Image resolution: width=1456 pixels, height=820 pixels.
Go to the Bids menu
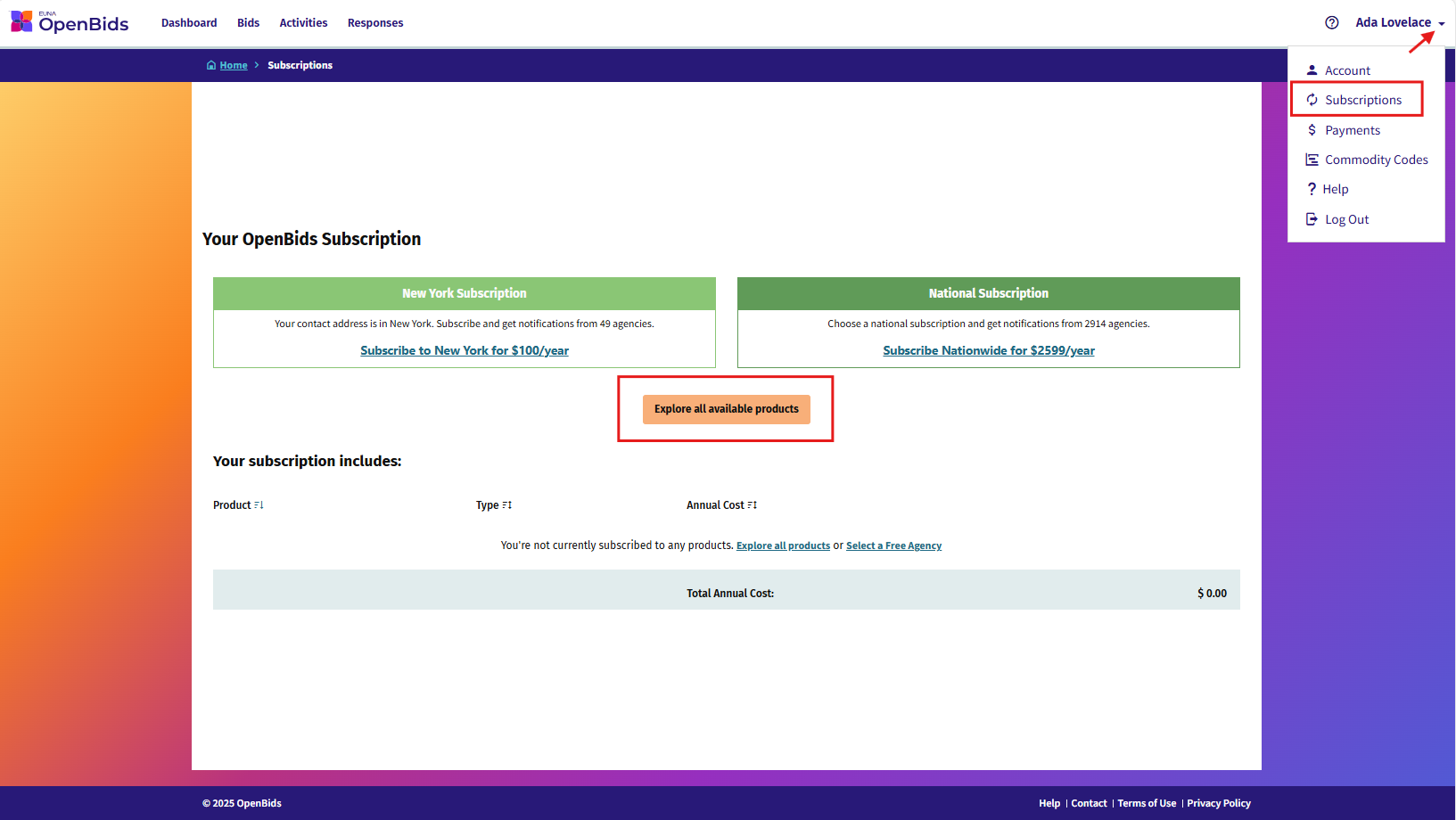249,23
